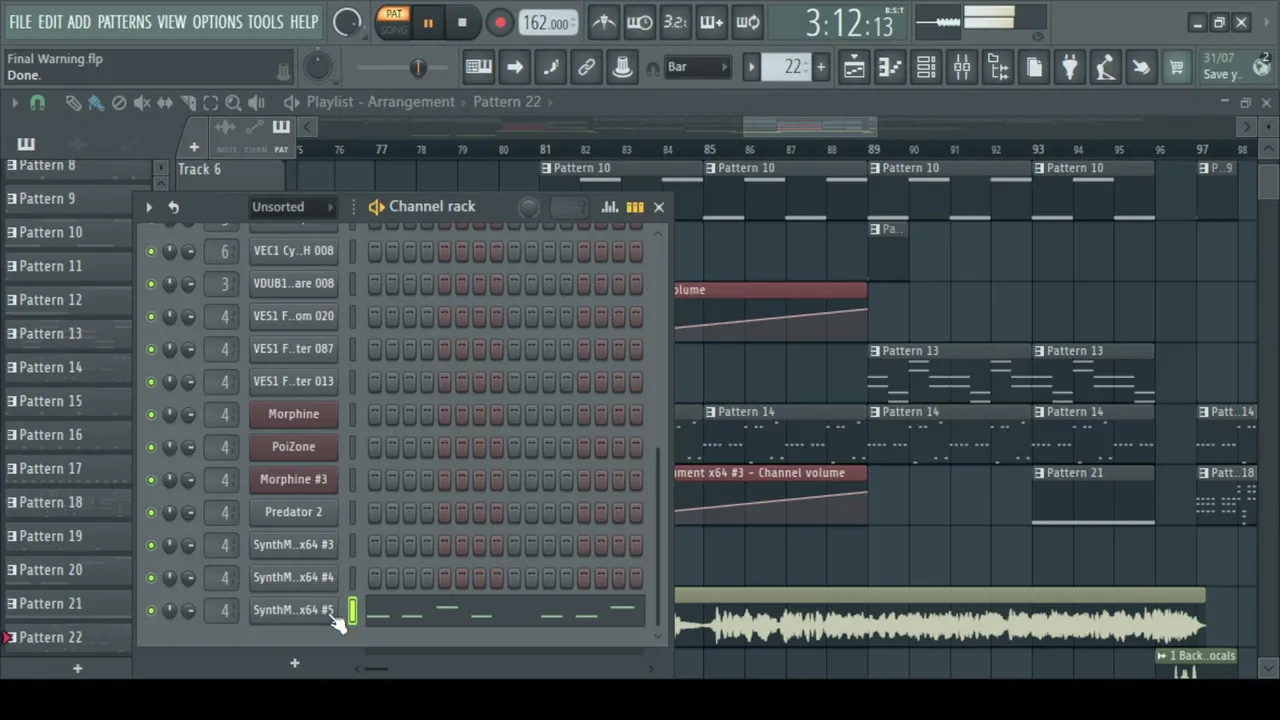Screen dimensions: 1280x720
Task: Stop playback with the transport stop button
Action: point(462,23)
